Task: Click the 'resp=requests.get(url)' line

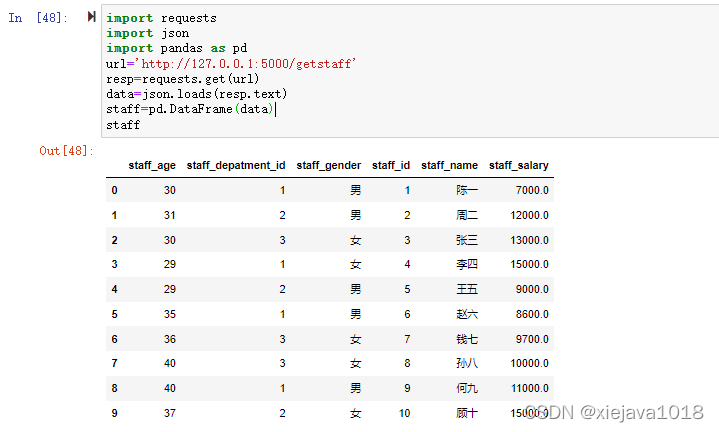Action: coord(183,79)
